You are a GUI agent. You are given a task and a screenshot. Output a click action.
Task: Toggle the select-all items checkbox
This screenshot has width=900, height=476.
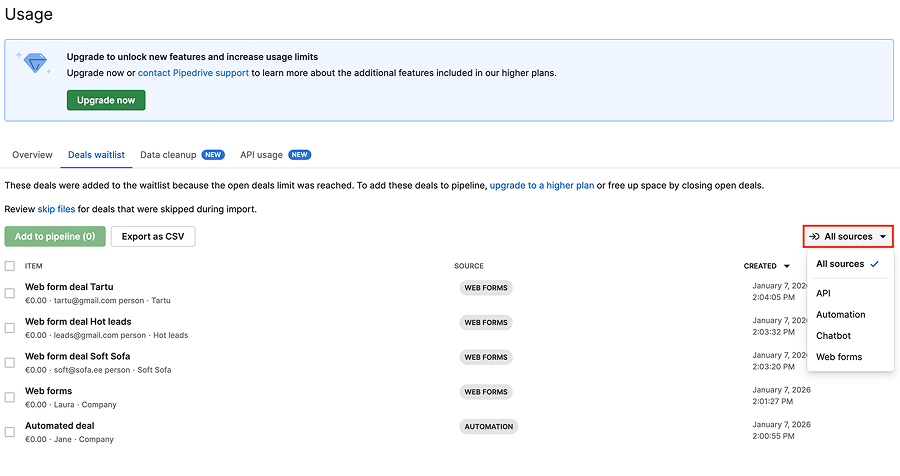tap(10, 266)
